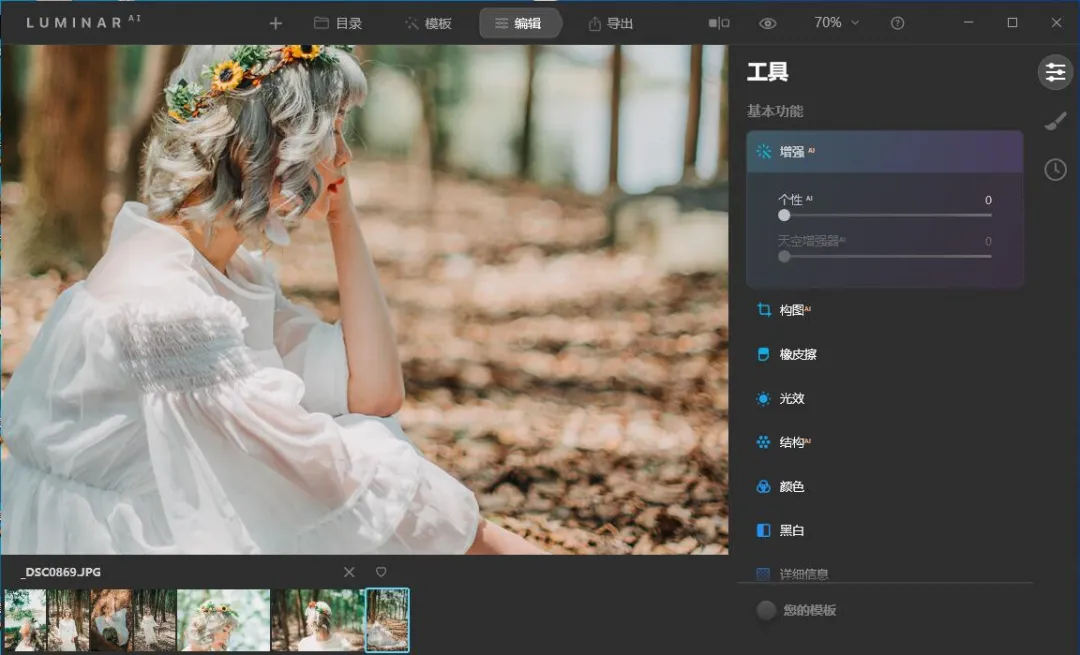Select the last filmstrip thumbnail
Viewport: 1080px width, 655px height.
[386, 620]
